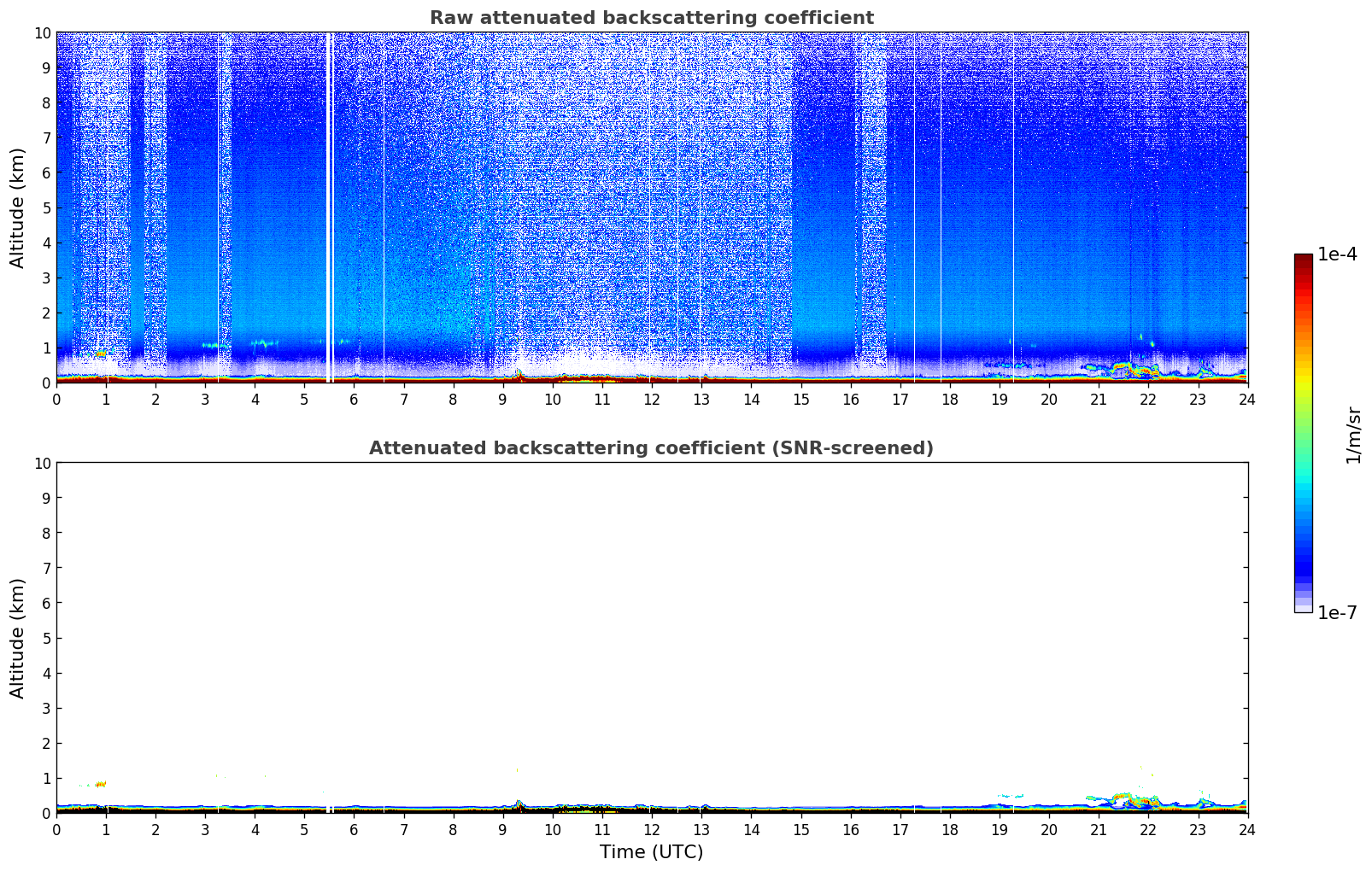Click the '12' hour tick of the bottom plot
This screenshot has height=871, width=1372.
point(652,830)
